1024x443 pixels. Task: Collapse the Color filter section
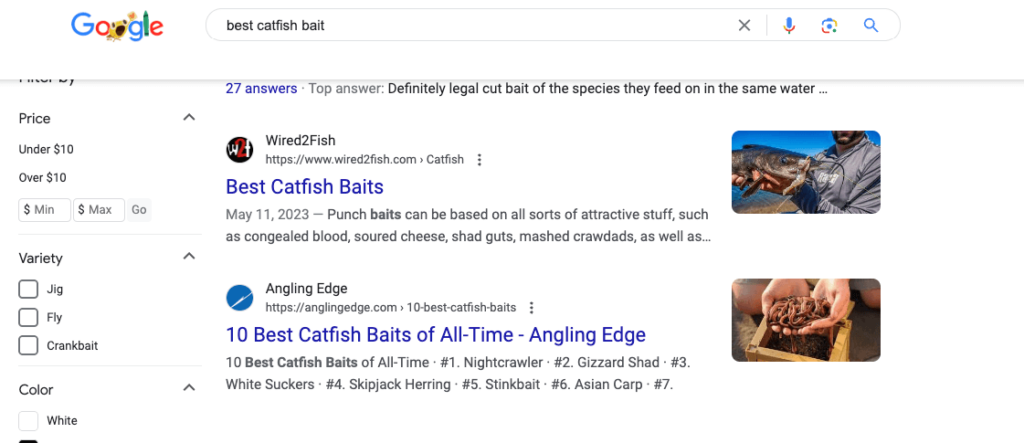click(x=189, y=389)
